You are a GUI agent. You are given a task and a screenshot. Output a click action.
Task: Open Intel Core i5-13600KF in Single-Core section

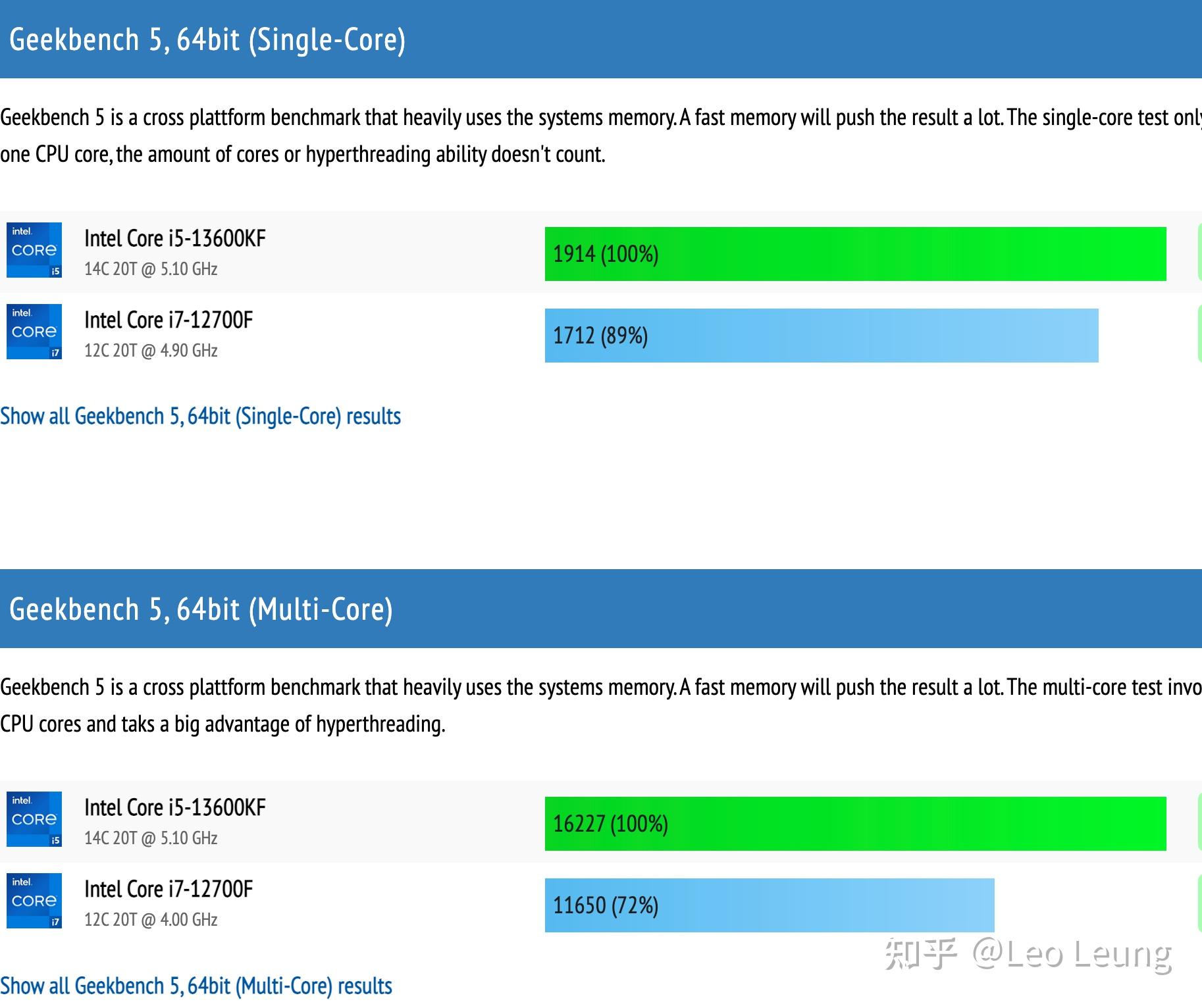(x=175, y=238)
